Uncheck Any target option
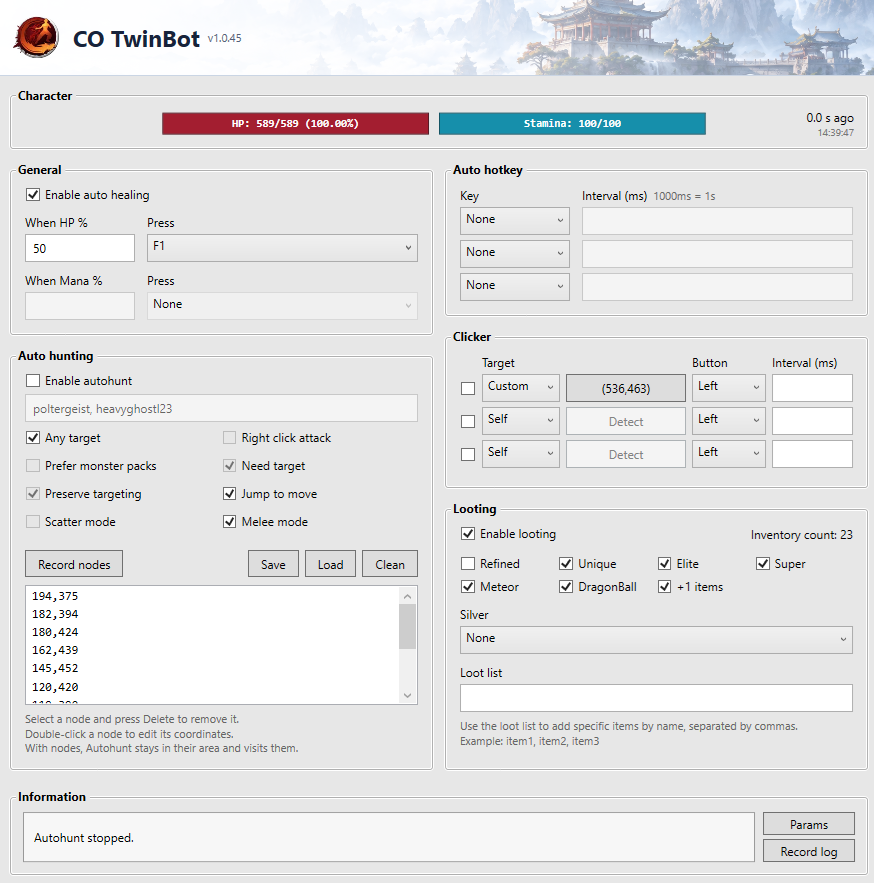 (x=33, y=438)
